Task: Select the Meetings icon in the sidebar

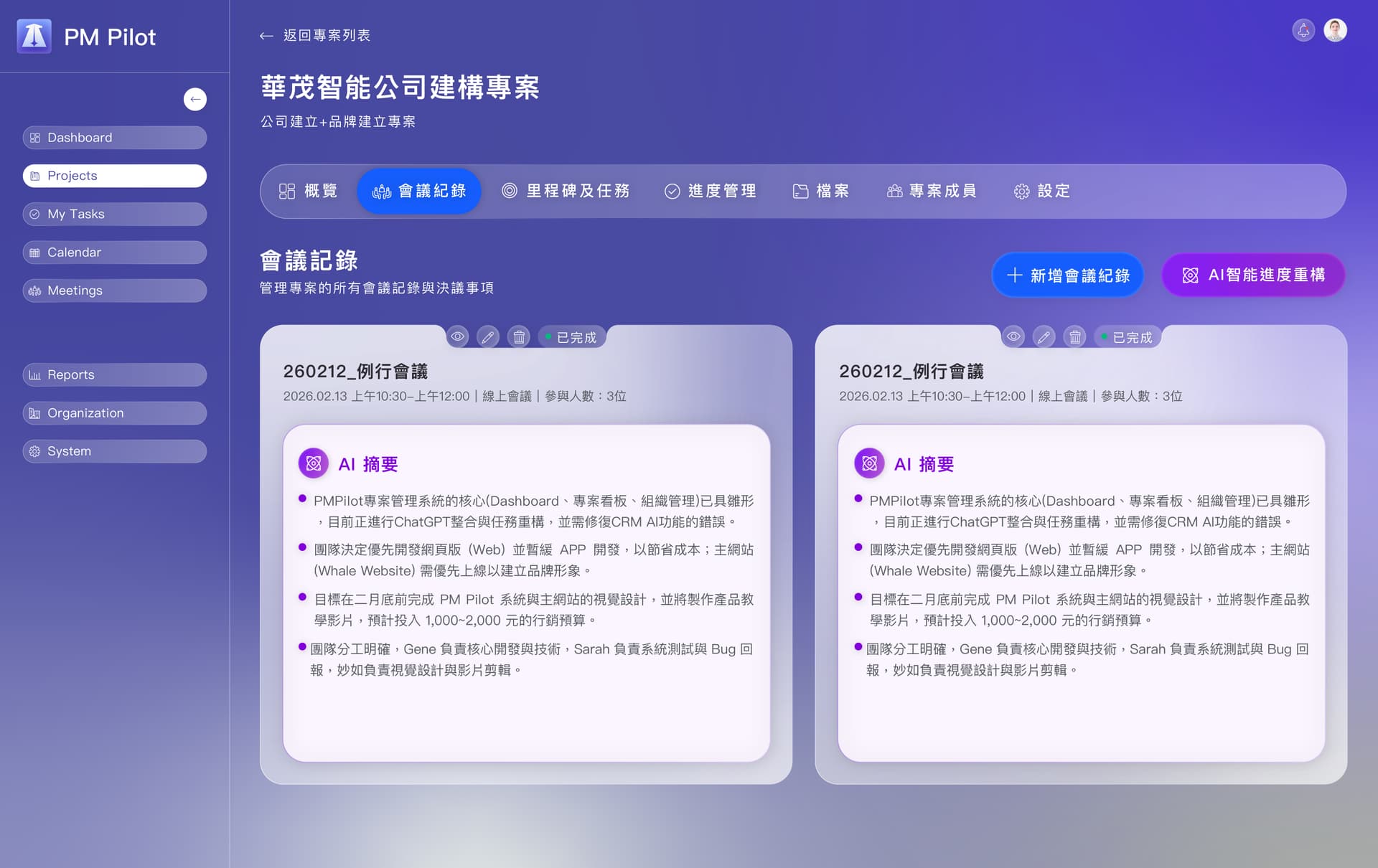Action: 34,291
